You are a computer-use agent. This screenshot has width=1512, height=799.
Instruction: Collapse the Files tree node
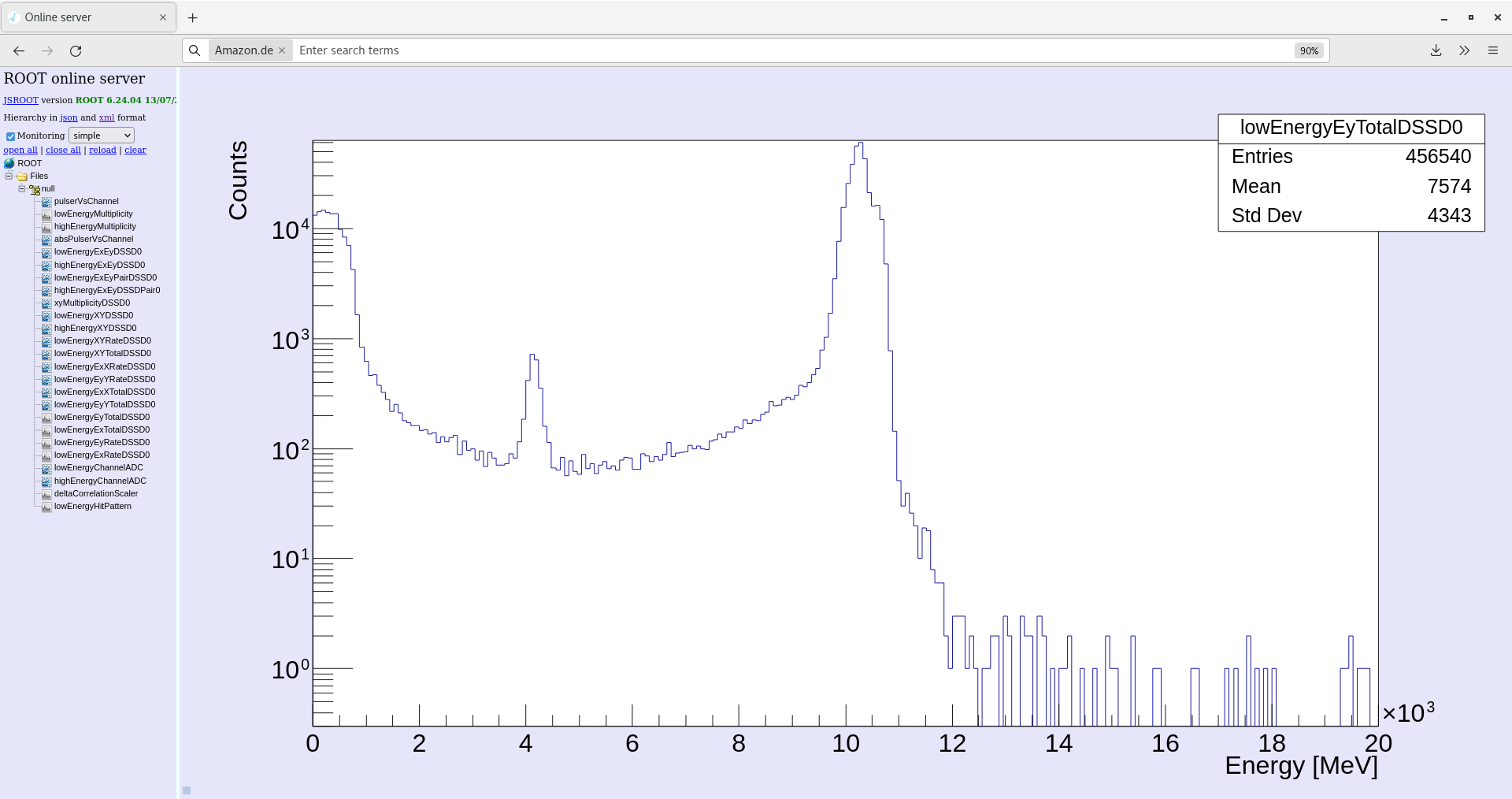[9, 177]
